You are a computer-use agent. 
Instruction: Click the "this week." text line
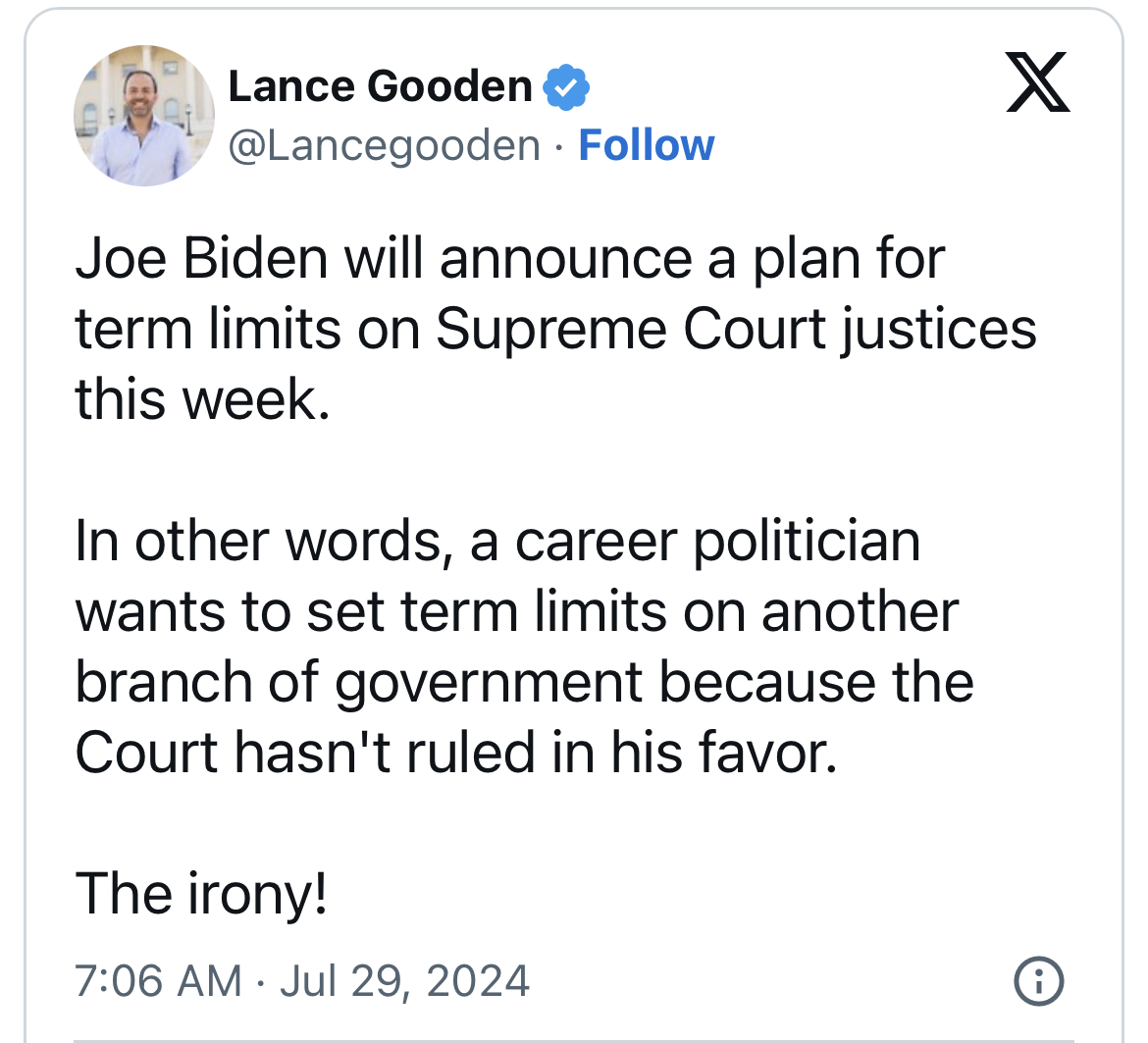pyautogui.click(x=201, y=400)
